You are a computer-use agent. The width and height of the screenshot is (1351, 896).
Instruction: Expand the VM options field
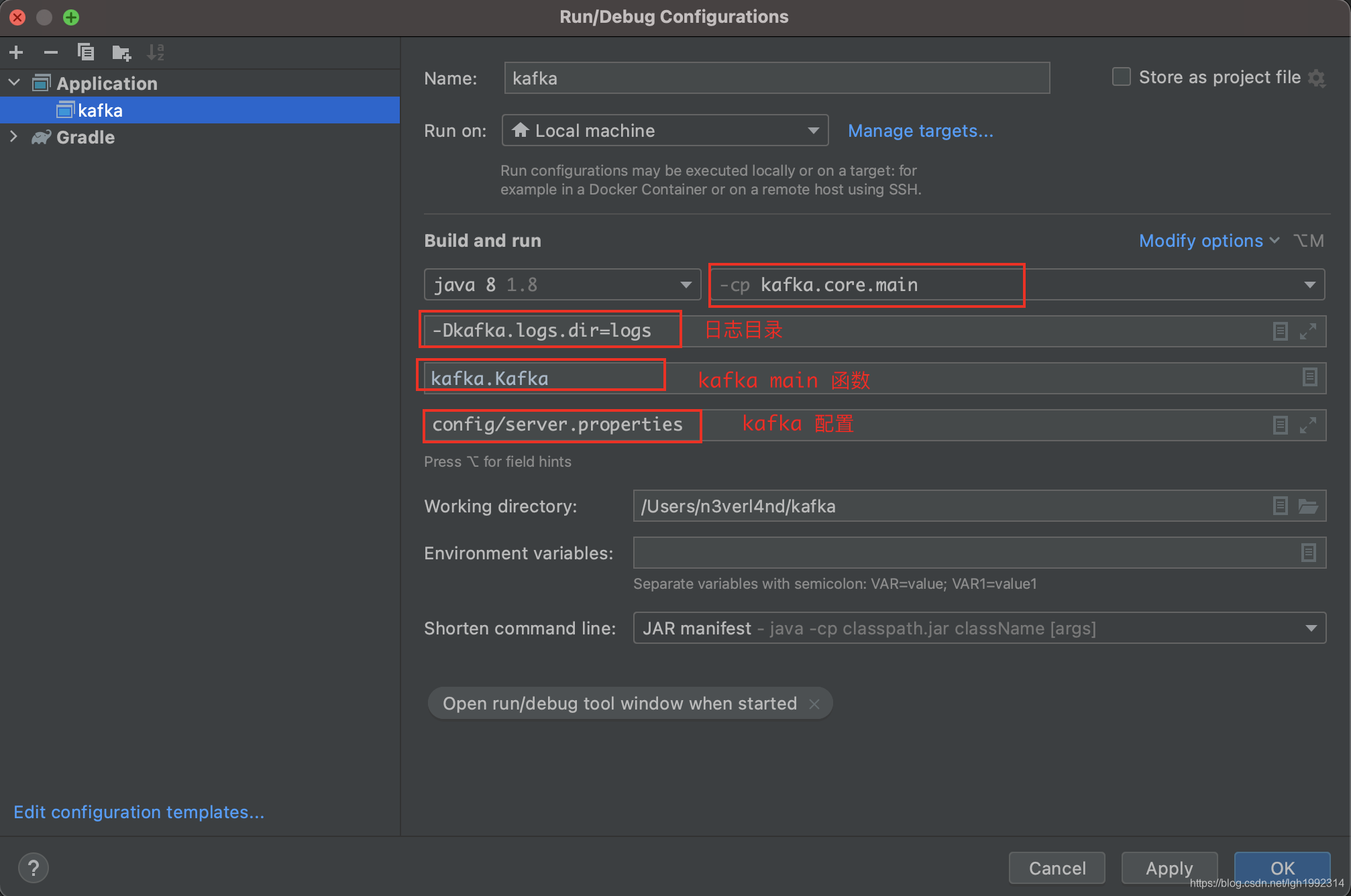pos(1308,331)
